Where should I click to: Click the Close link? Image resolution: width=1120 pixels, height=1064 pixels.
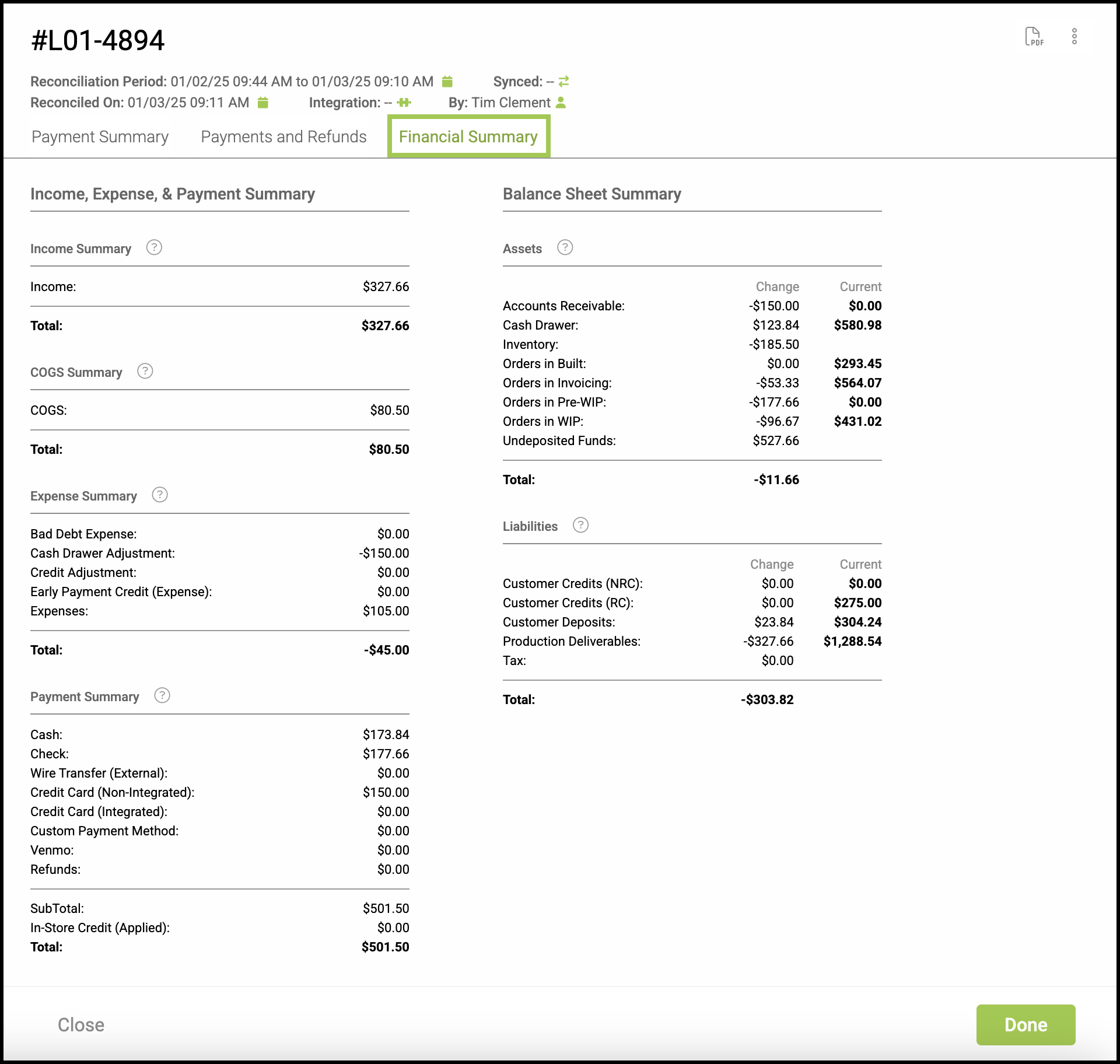coord(81,1024)
